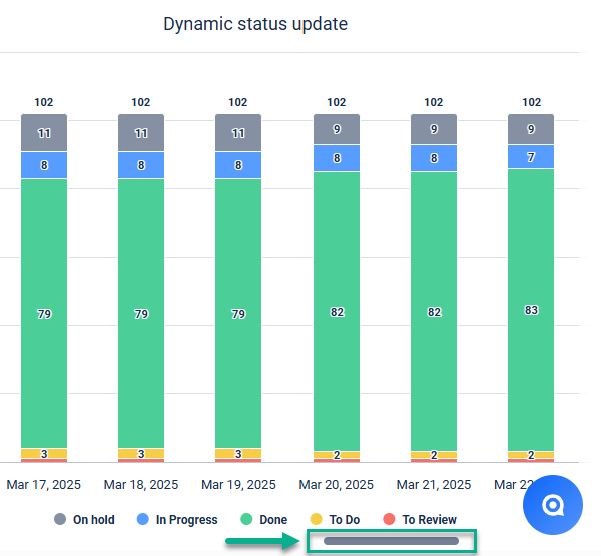Viewport: 601px width, 556px height.
Task: Select the On hold segment on Mar 21 bar
Action: pos(434,128)
